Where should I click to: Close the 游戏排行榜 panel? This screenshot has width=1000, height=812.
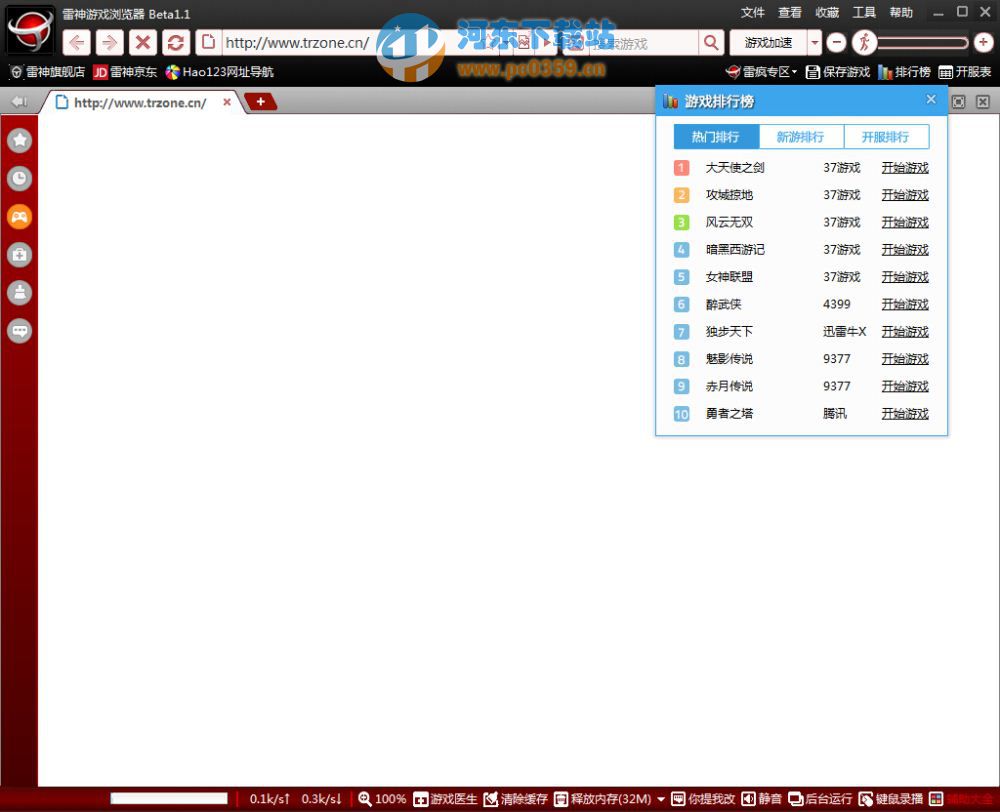(x=931, y=100)
